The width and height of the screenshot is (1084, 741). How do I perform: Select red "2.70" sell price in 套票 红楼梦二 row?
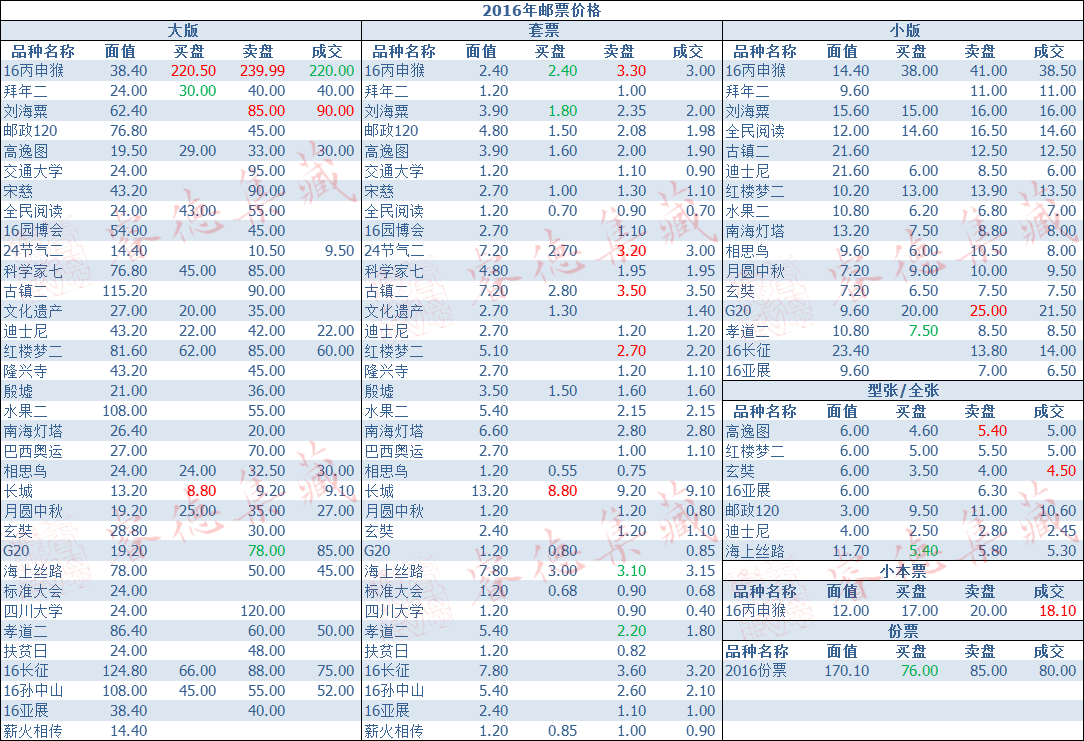pyautogui.click(x=632, y=351)
